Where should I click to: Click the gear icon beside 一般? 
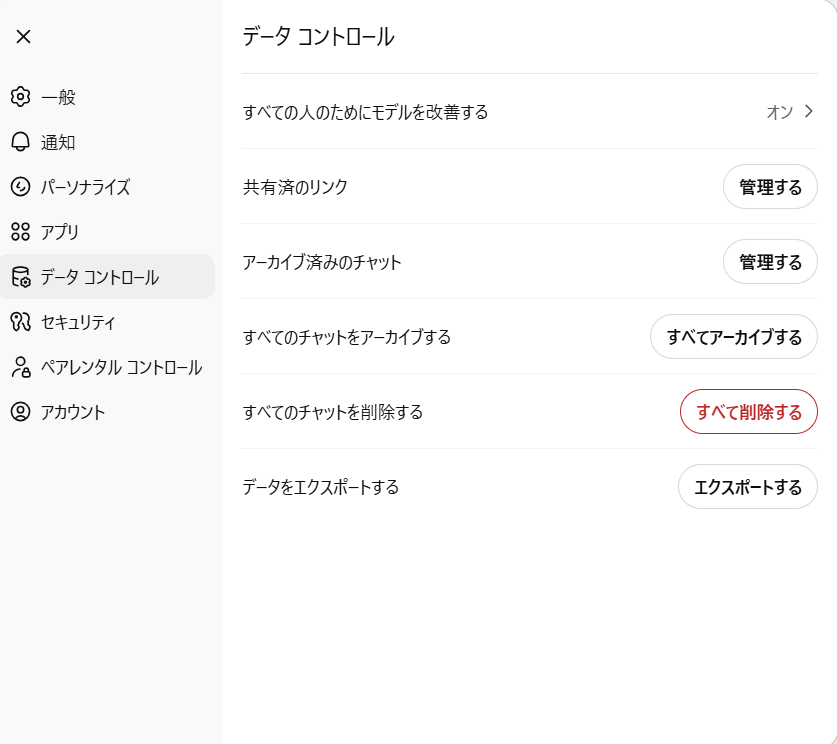pyautogui.click(x=20, y=97)
